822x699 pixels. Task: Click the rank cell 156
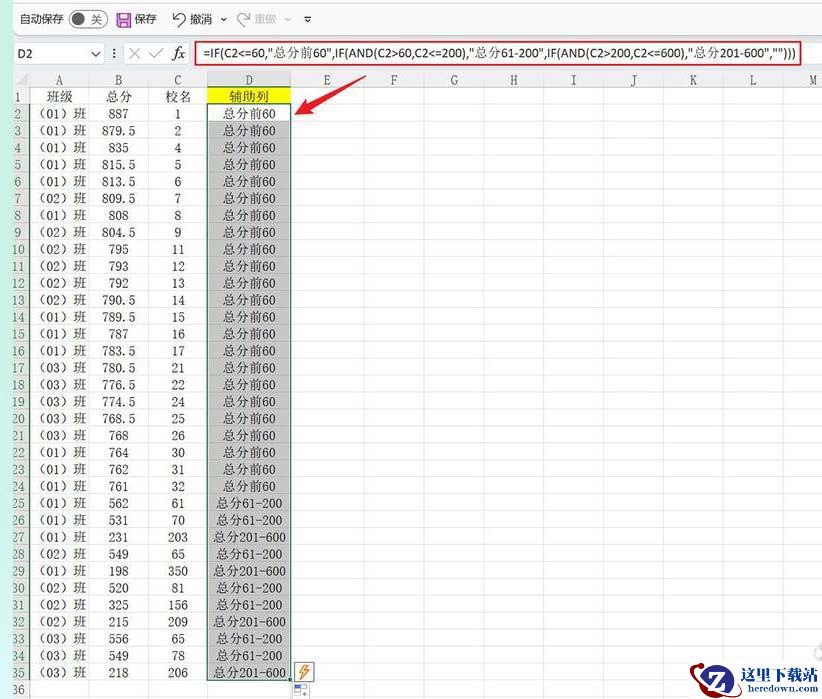pos(178,605)
